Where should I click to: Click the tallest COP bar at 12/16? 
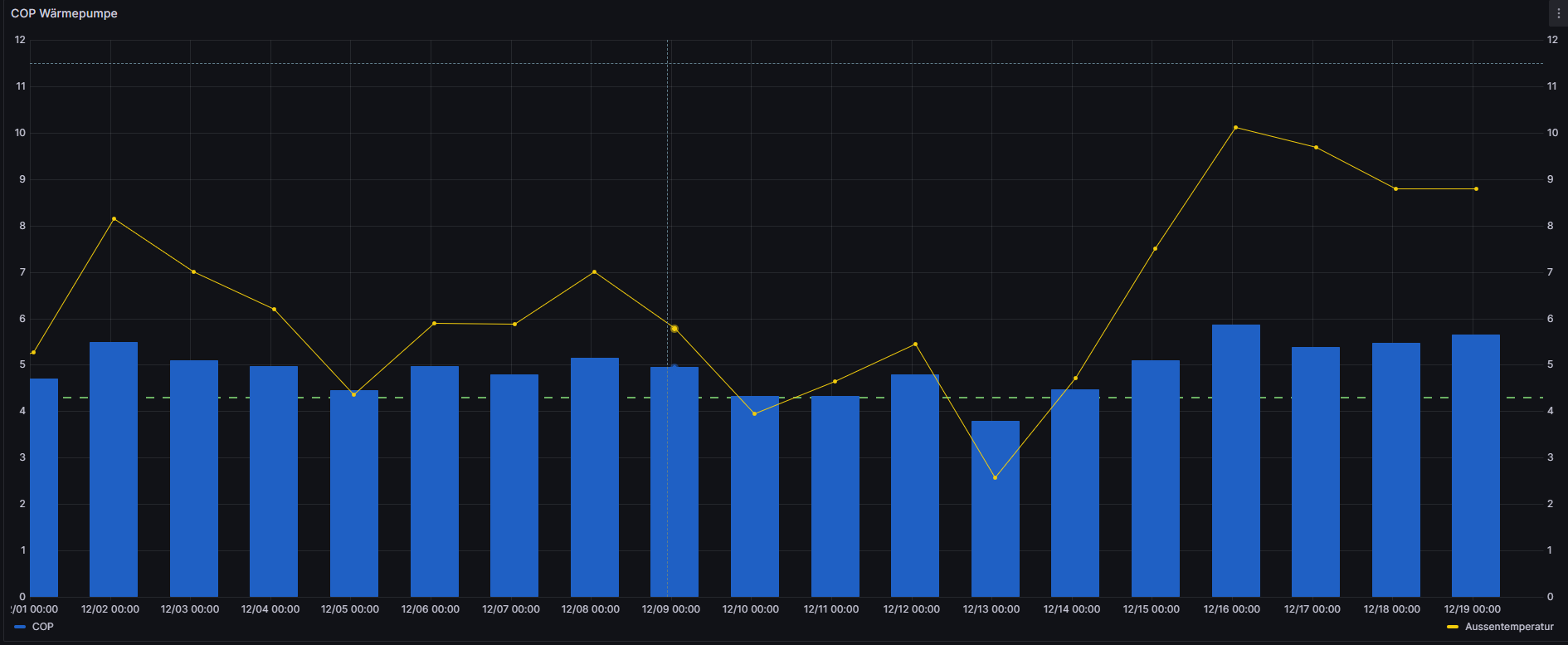tap(1236, 461)
